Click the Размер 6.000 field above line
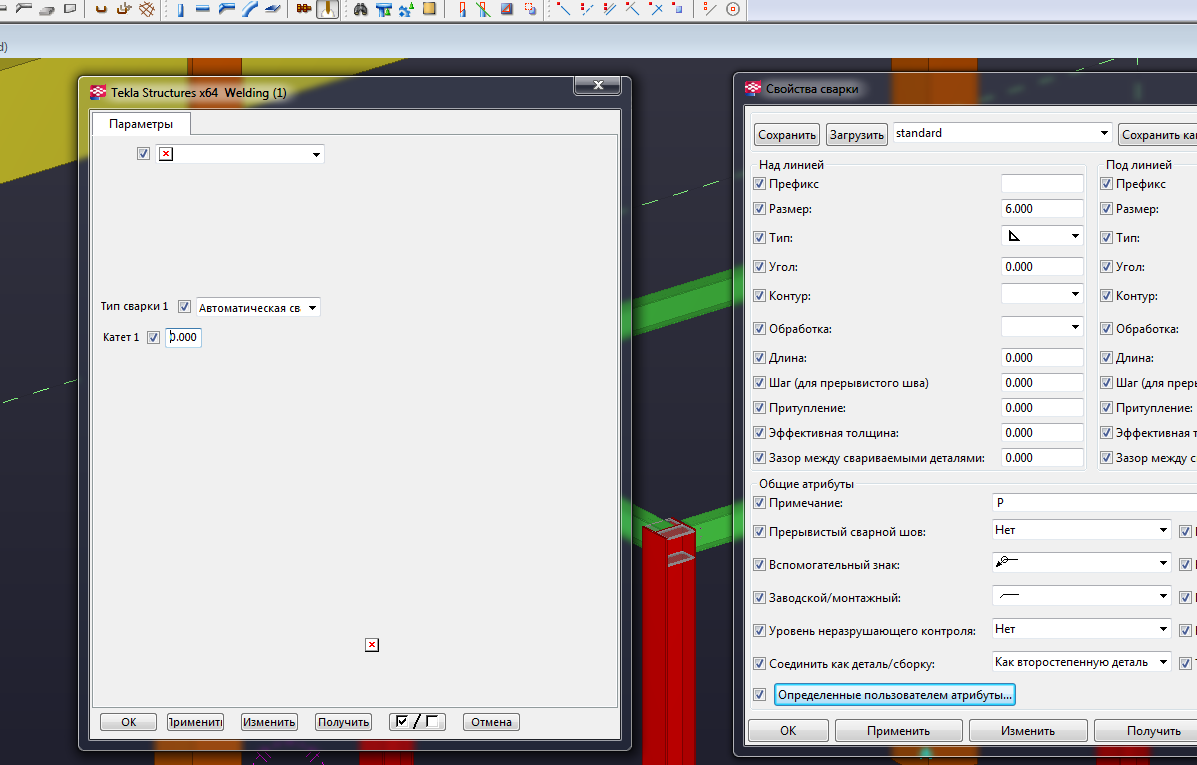1197x765 pixels. coord(1042,208)
